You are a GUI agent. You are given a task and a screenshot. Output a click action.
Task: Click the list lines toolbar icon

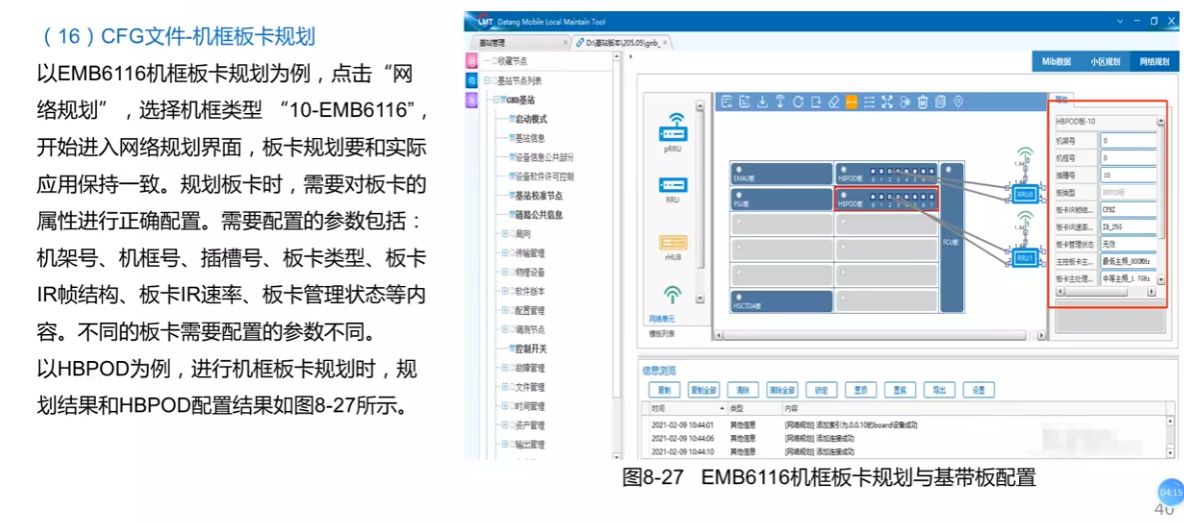tap(869, 102)
